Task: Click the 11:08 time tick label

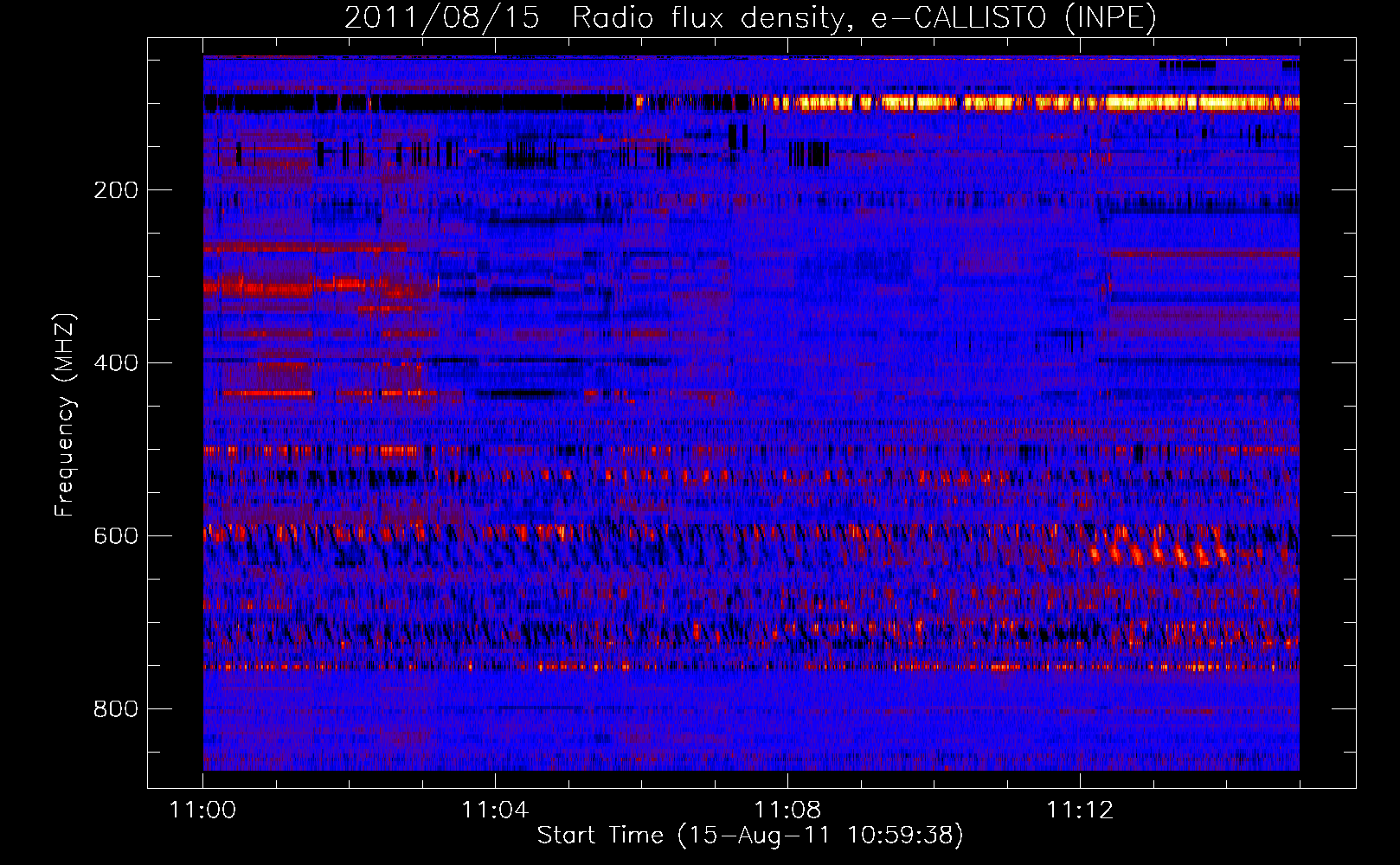Action: (x=787, y=810)
